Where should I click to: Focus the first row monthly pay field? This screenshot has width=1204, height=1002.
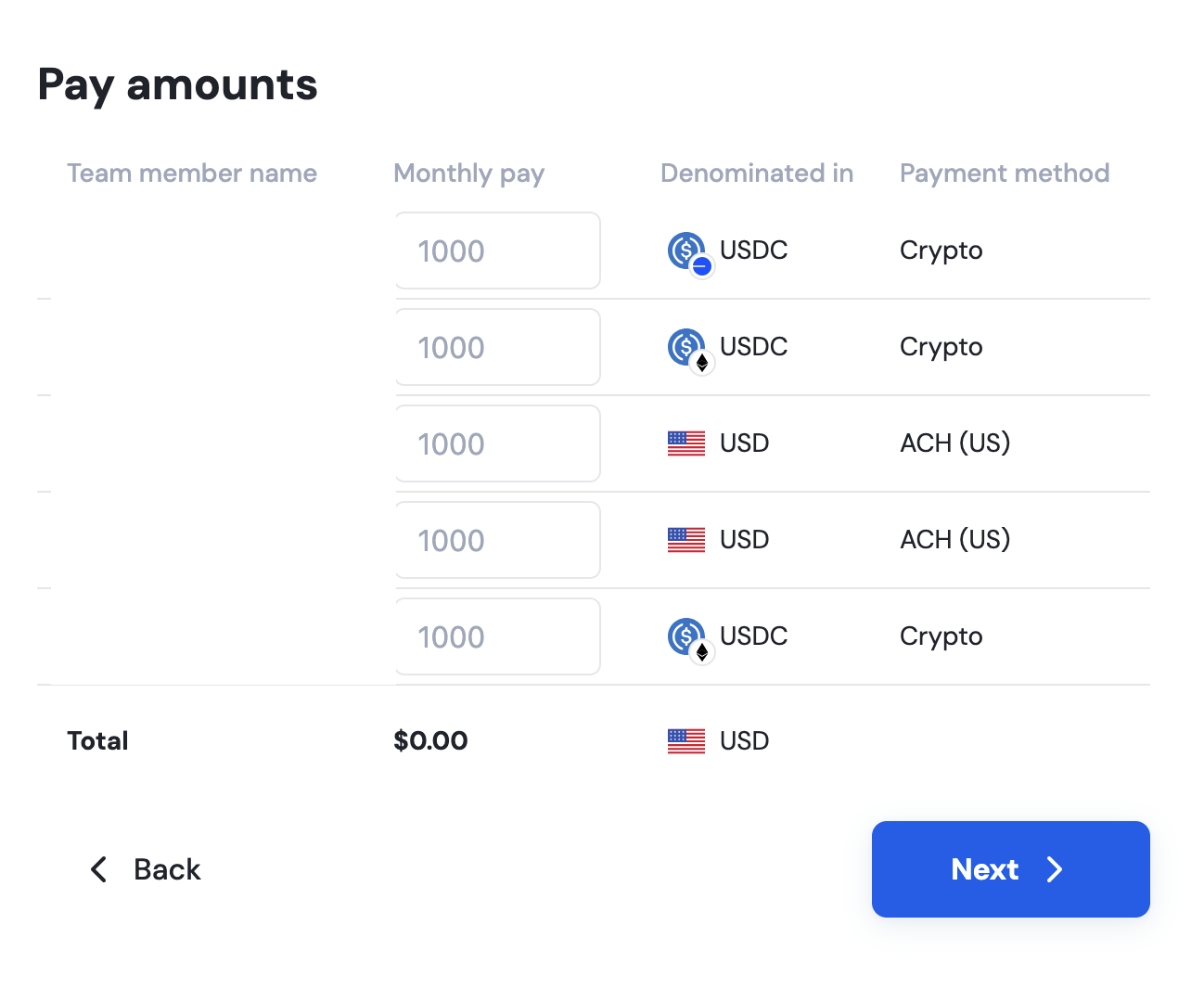click(498, 250)
